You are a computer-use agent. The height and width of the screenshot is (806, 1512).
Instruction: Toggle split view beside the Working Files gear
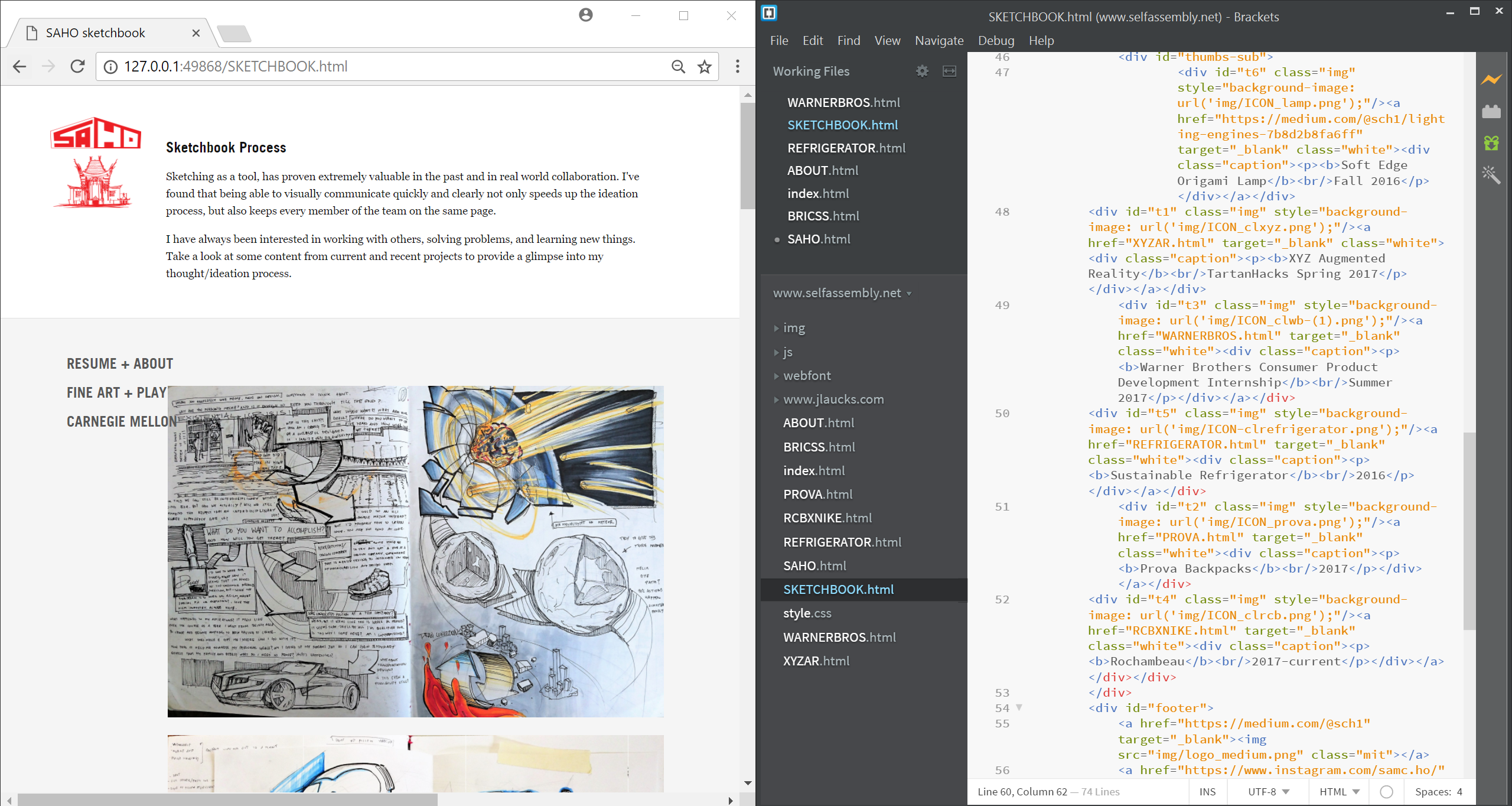click(948, 71)
